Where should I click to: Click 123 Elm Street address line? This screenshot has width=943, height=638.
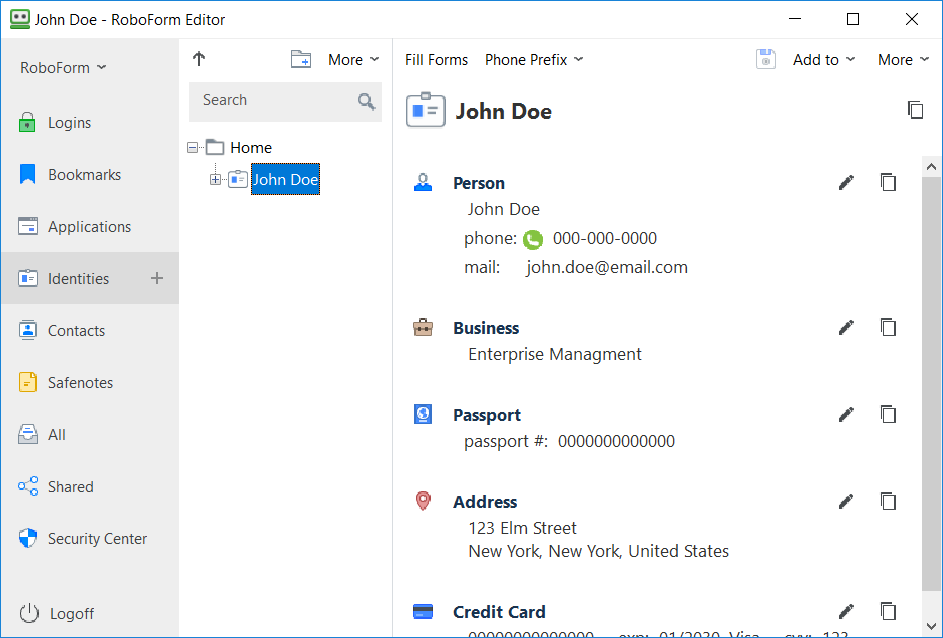[x=522, y=528]
